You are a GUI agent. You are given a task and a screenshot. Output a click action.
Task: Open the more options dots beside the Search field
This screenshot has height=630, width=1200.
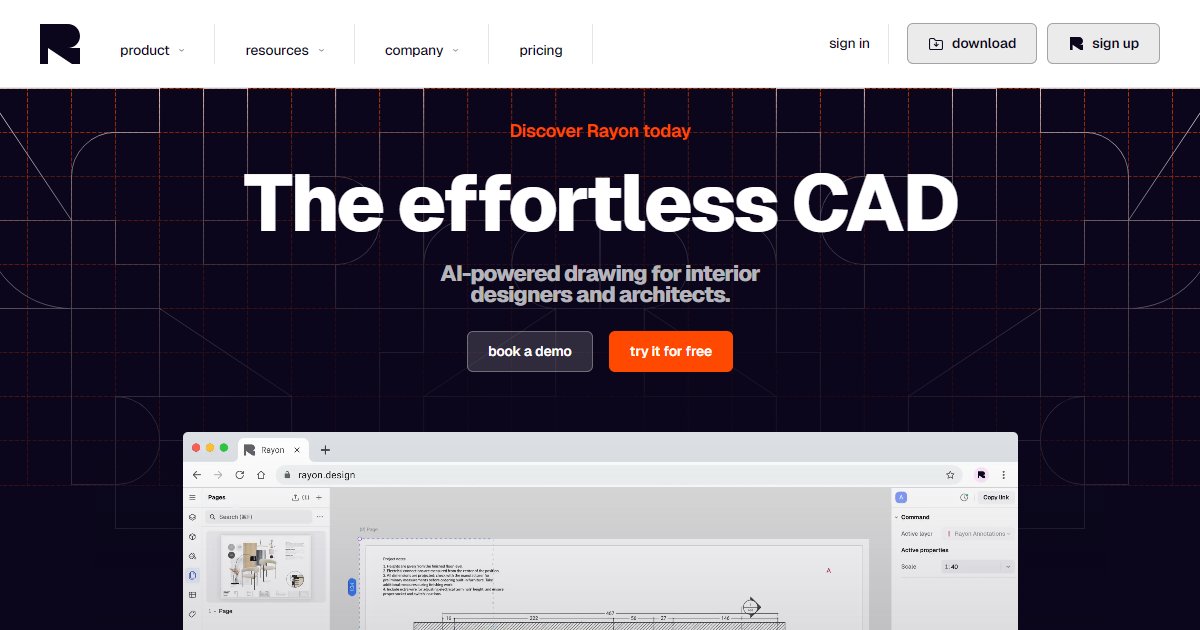tap(320, 517)
